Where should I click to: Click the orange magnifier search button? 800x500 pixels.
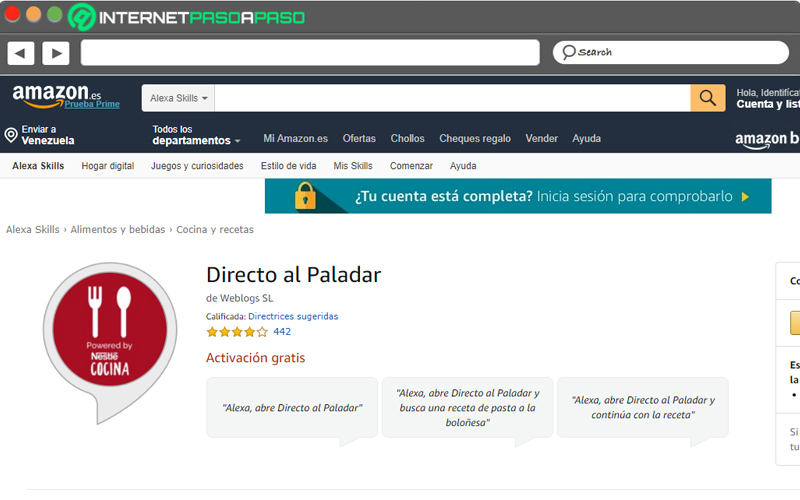(x=708, y=97)
